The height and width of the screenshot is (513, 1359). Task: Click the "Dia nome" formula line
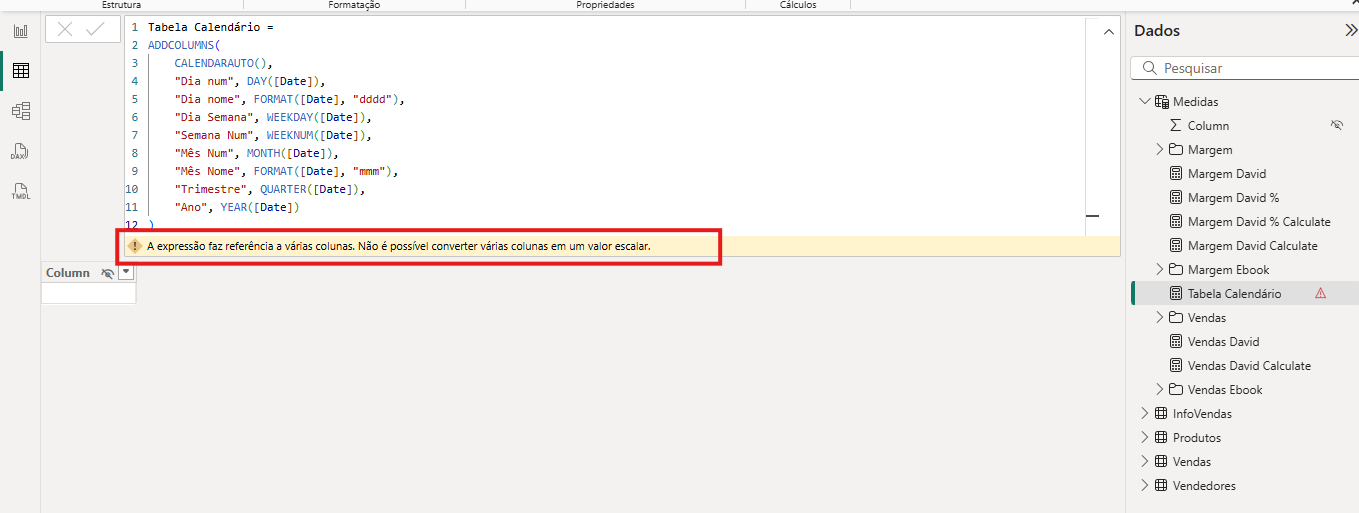[288, 99]
